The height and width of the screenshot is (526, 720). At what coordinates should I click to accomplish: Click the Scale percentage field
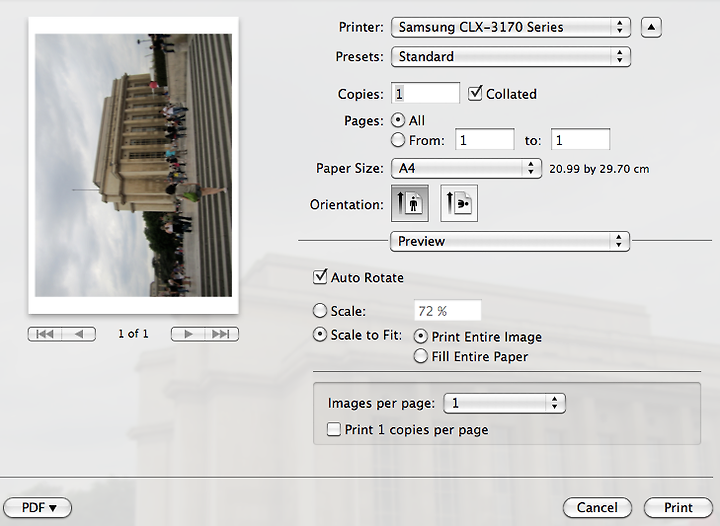coord(447,311)
